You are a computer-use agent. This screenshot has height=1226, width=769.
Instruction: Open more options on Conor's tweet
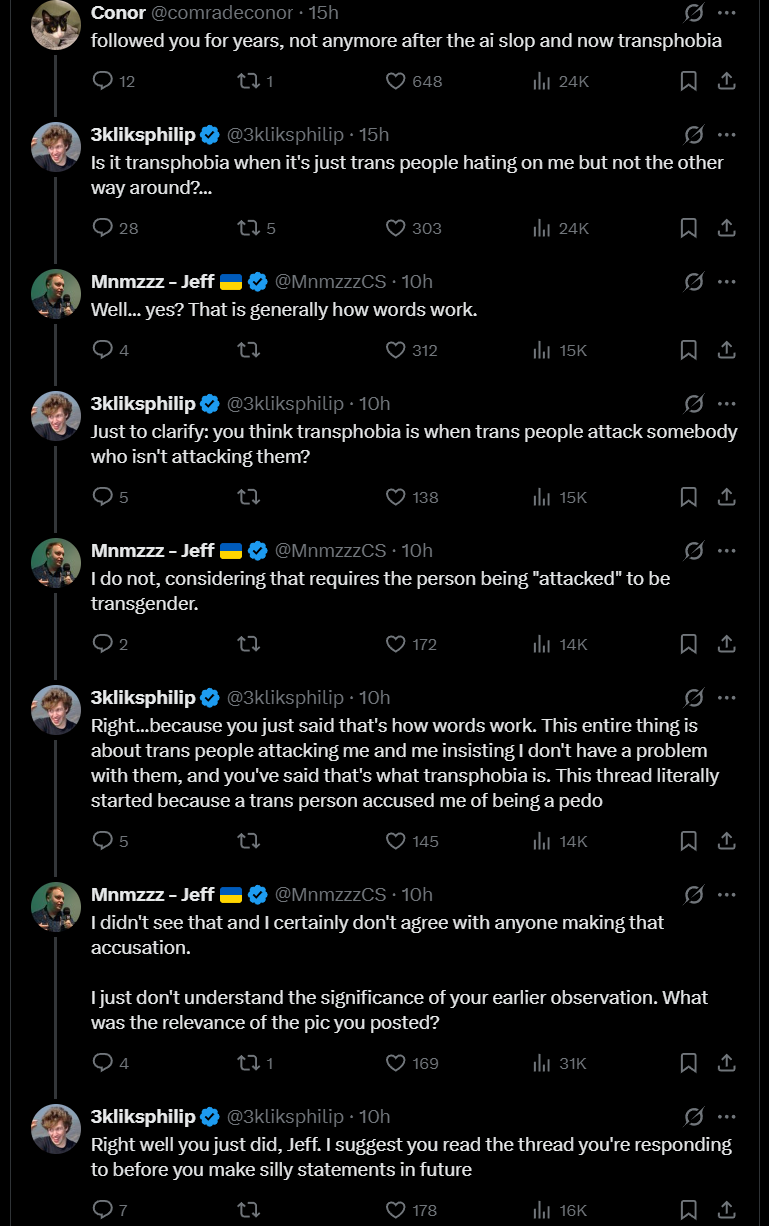coord(727,13)
